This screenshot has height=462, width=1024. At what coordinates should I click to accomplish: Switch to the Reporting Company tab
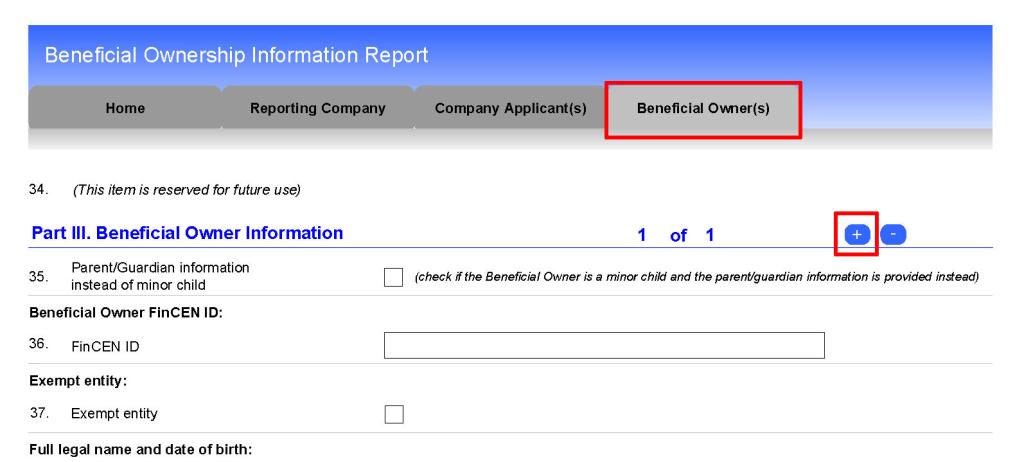[x=318, y=108]
